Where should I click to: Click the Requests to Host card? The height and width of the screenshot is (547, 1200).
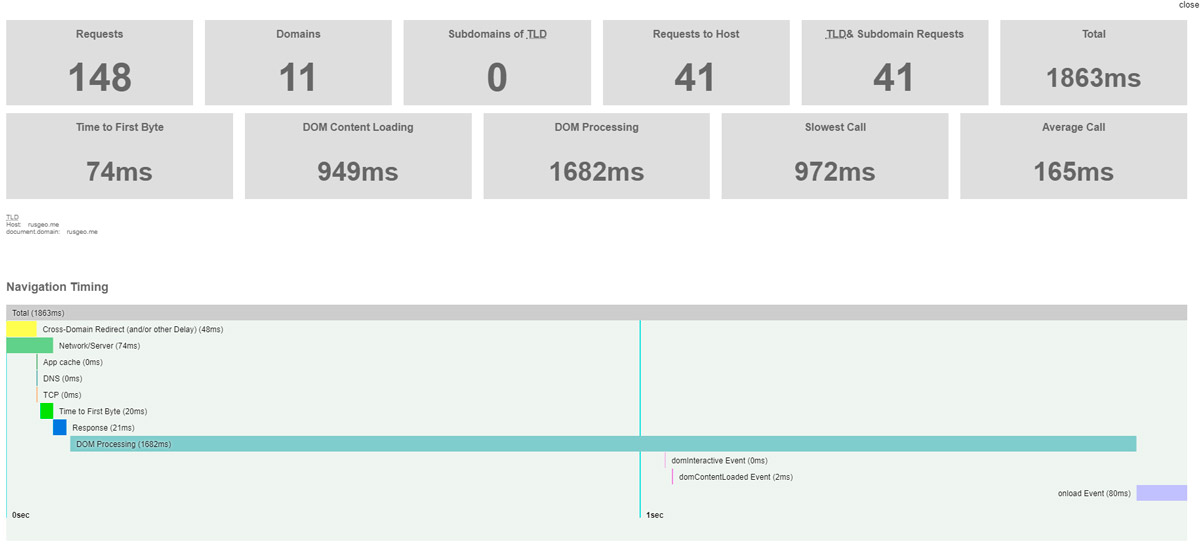click(696, 62)
